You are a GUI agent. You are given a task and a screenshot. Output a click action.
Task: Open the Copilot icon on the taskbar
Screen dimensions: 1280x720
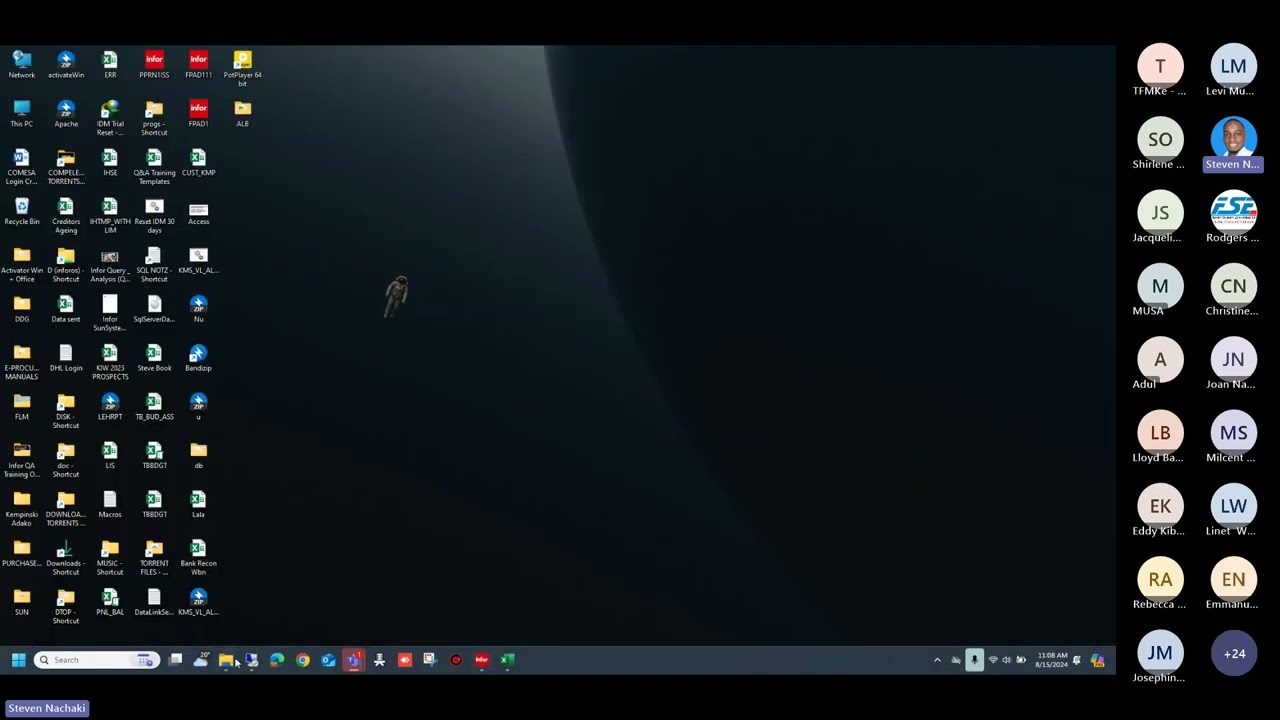[x=1097, y=660]
